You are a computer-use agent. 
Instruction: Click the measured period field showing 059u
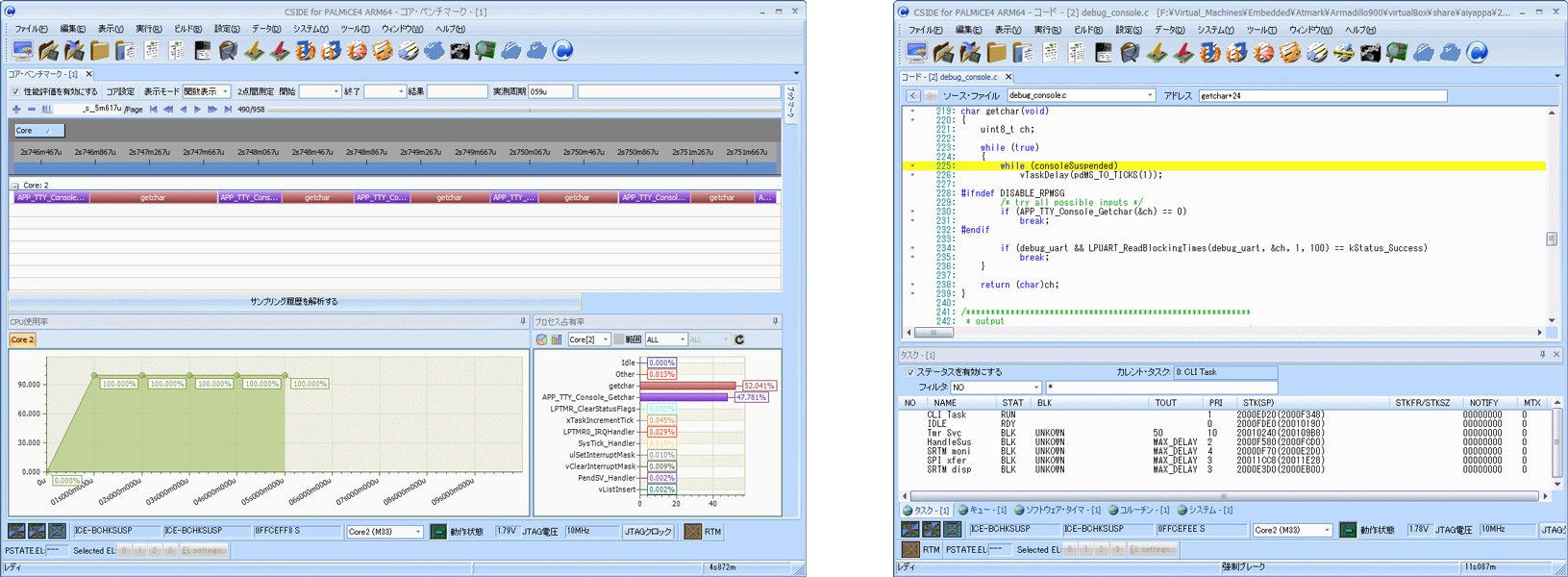[550, 91]
